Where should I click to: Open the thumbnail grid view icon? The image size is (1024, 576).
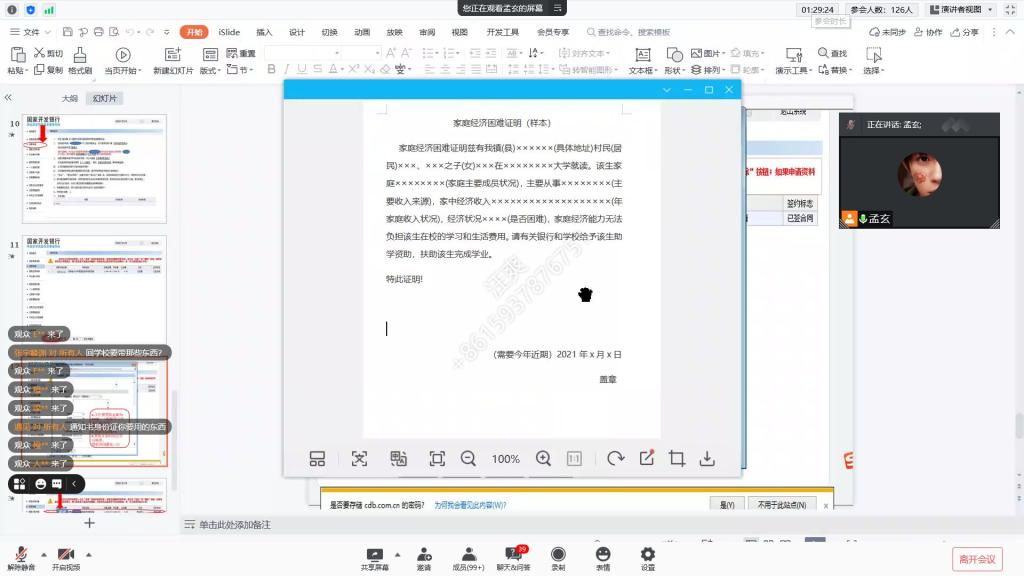(x=317, y=458)
